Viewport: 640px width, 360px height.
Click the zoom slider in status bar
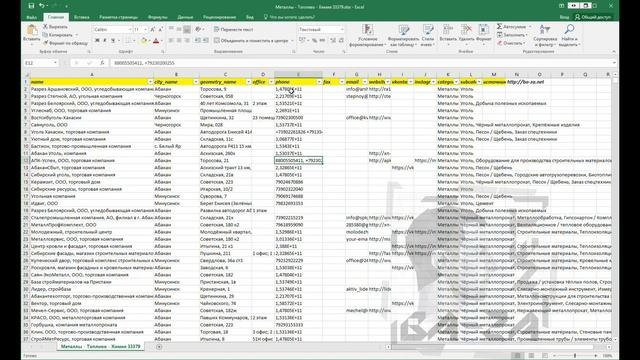575,356
